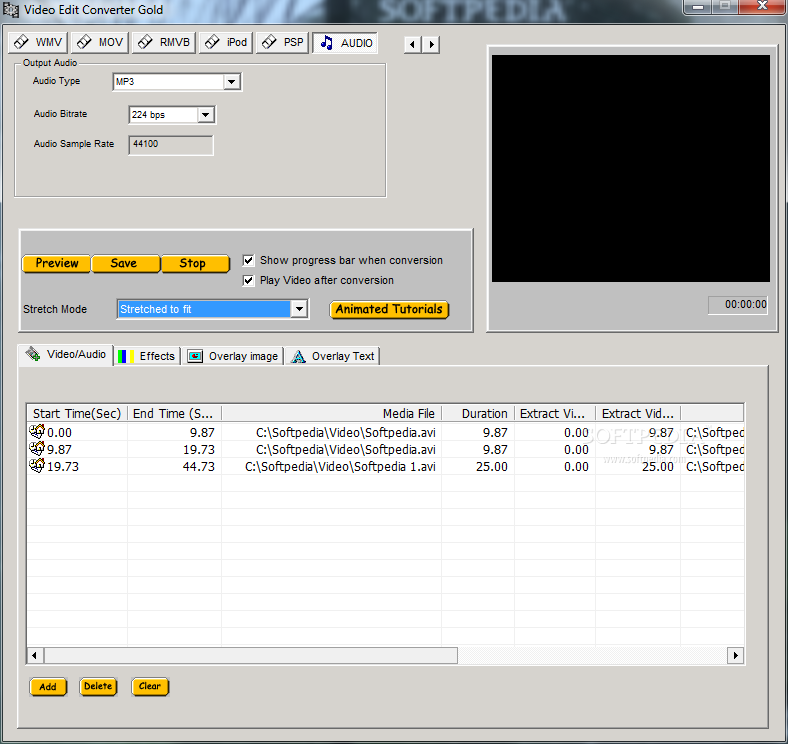Switch to the MOV format tab
Screen dimensions: 788x744
100,43
